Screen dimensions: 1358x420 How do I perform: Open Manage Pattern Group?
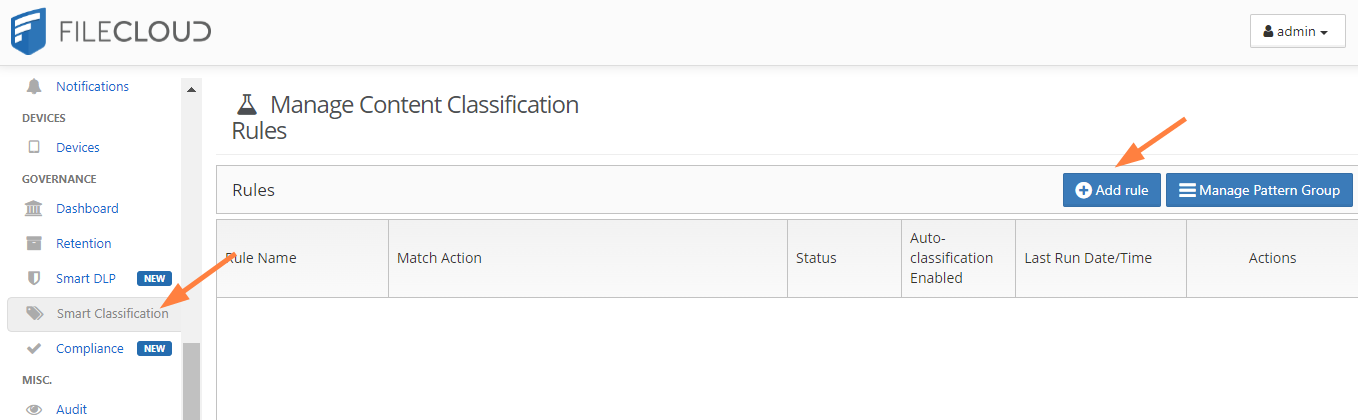click(1259, 190)
